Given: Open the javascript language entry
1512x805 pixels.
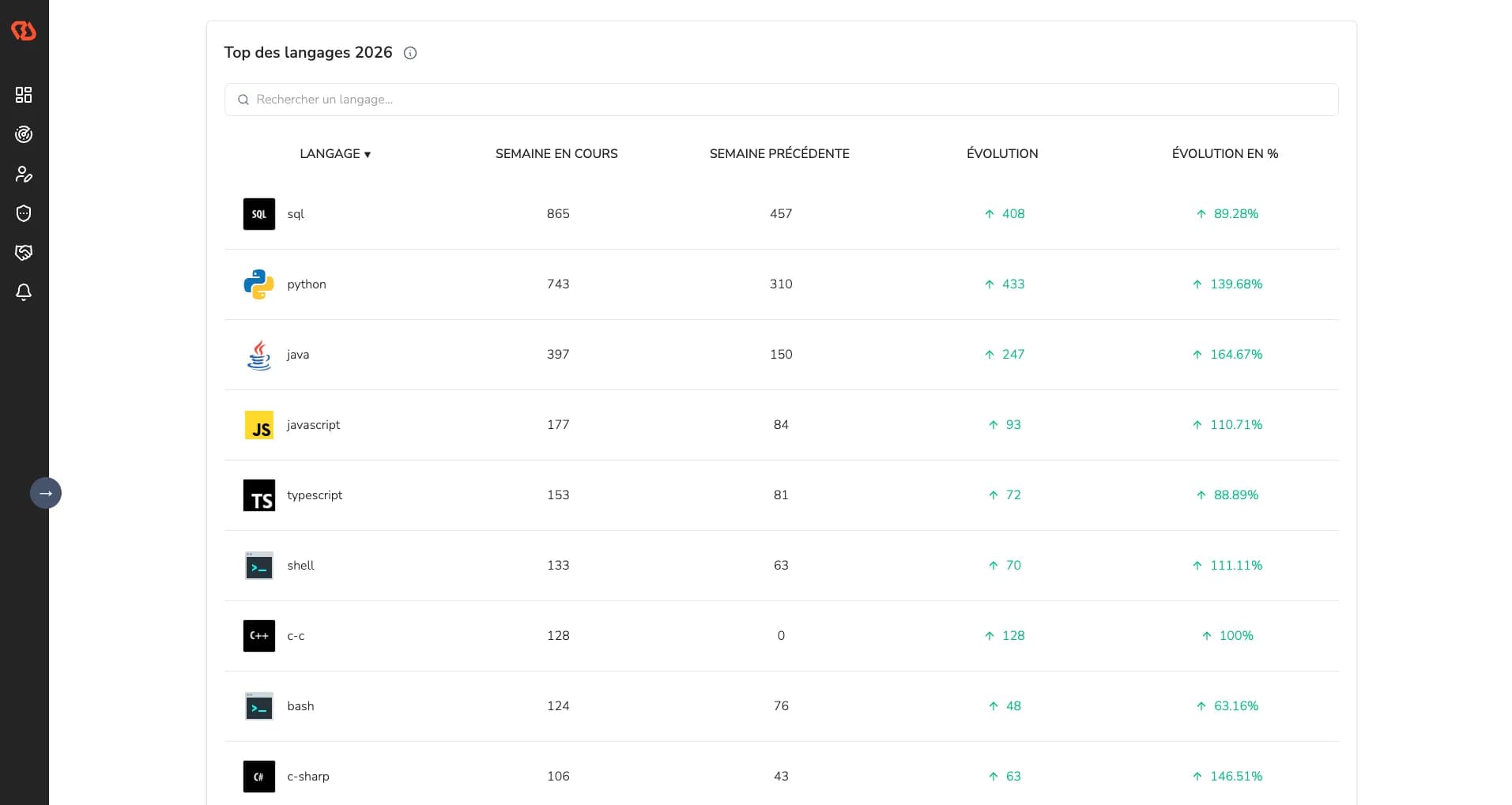Looking at the screenshot, I should [x=313, y=424].
